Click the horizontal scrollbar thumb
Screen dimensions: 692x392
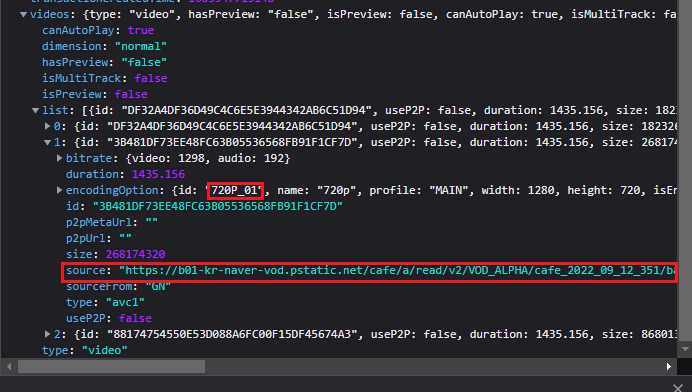coord(111,366)
